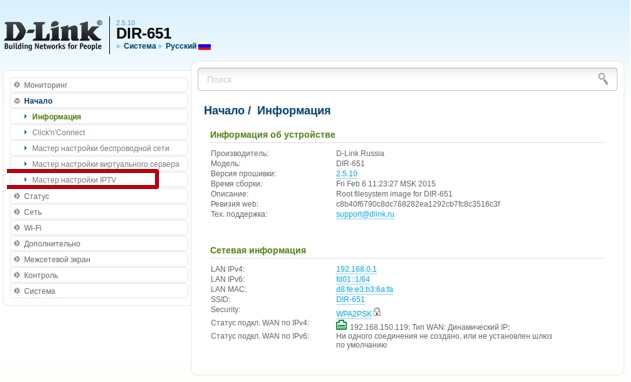Image resolution: width=631 pixels, height=382 pixels.
Task: Click the Root filesystem image description
Action: pos(394,194)
